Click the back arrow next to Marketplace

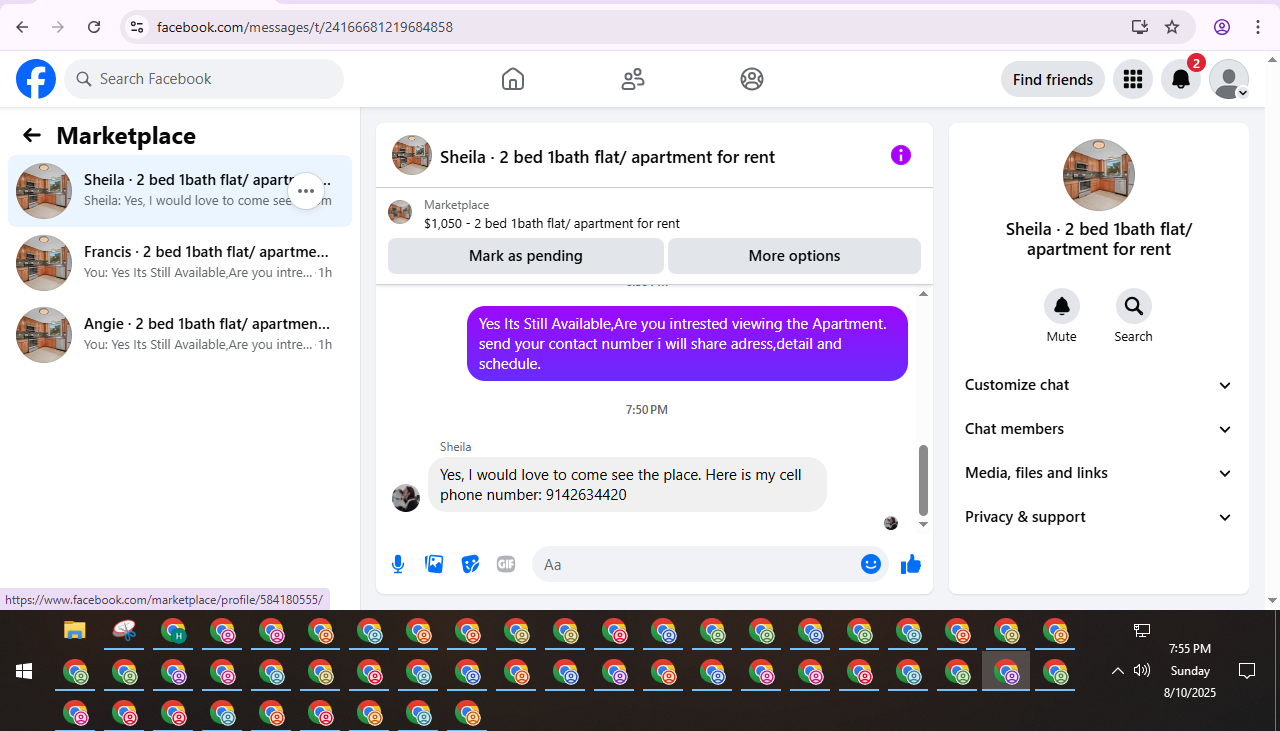point(32,136)
